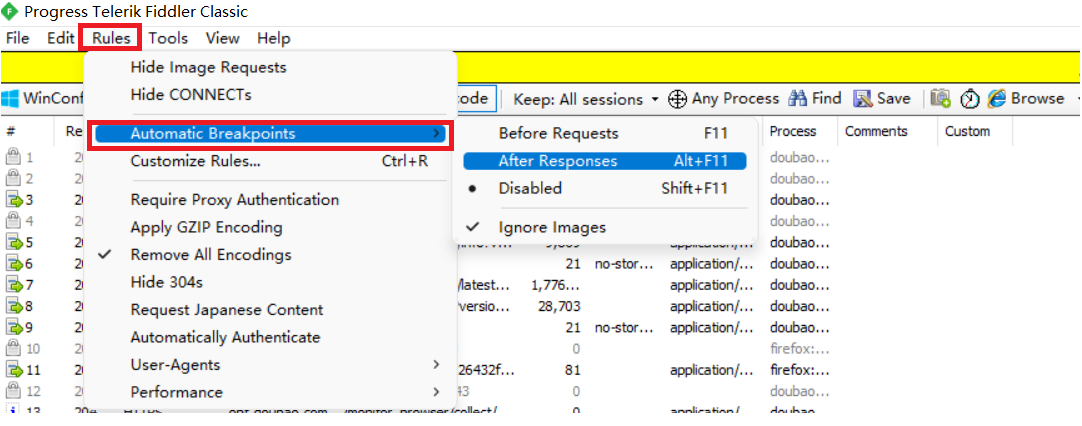Select session 13 info icon
Image resolution: width=1082 pixels, height=426 pixels.
[x=14, y=411]
